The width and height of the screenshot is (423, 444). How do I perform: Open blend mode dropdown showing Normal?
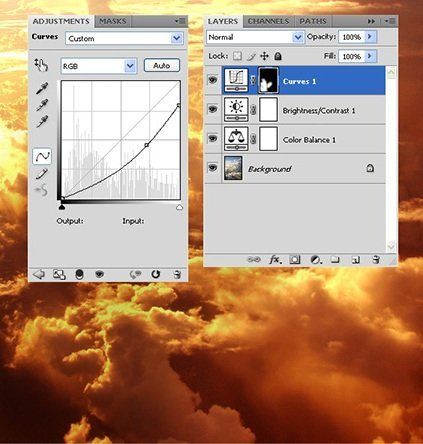[x=255, y=37]
